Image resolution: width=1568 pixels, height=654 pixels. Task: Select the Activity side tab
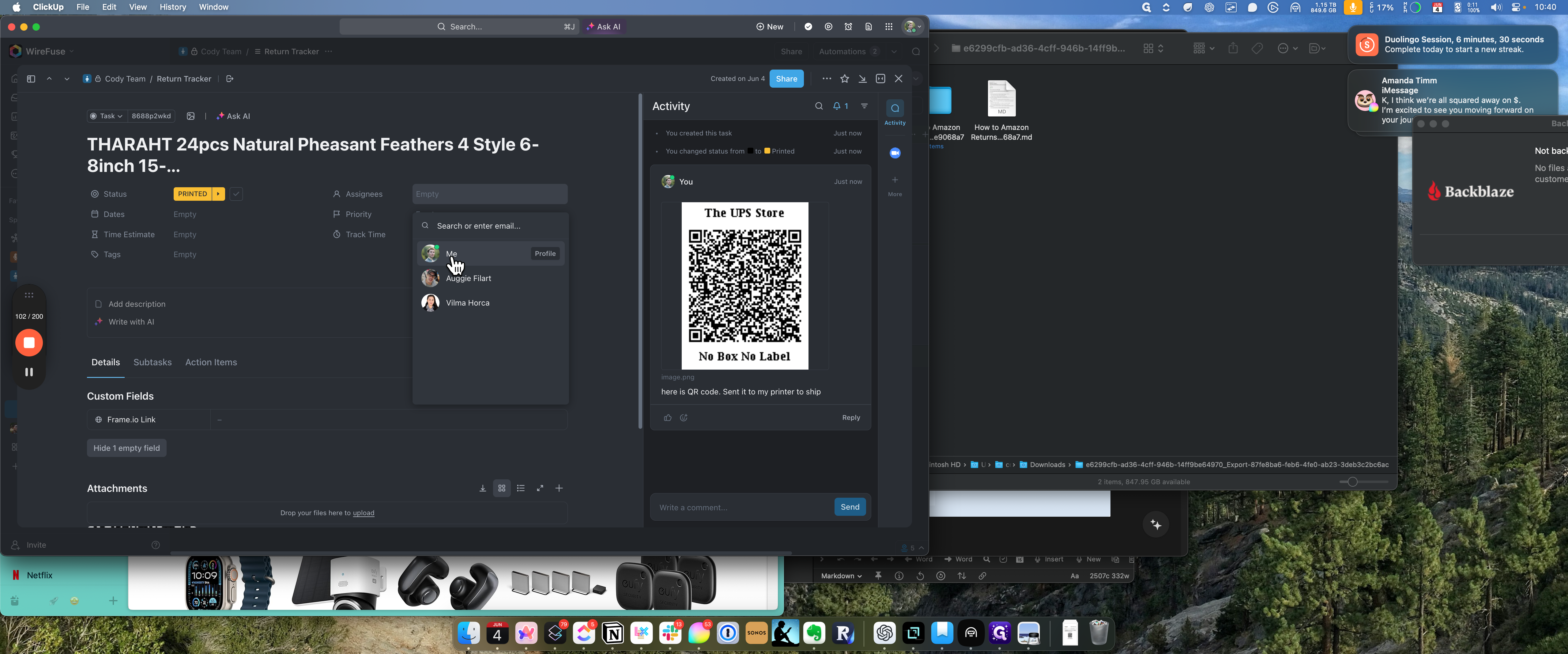[x=895, y=113]
